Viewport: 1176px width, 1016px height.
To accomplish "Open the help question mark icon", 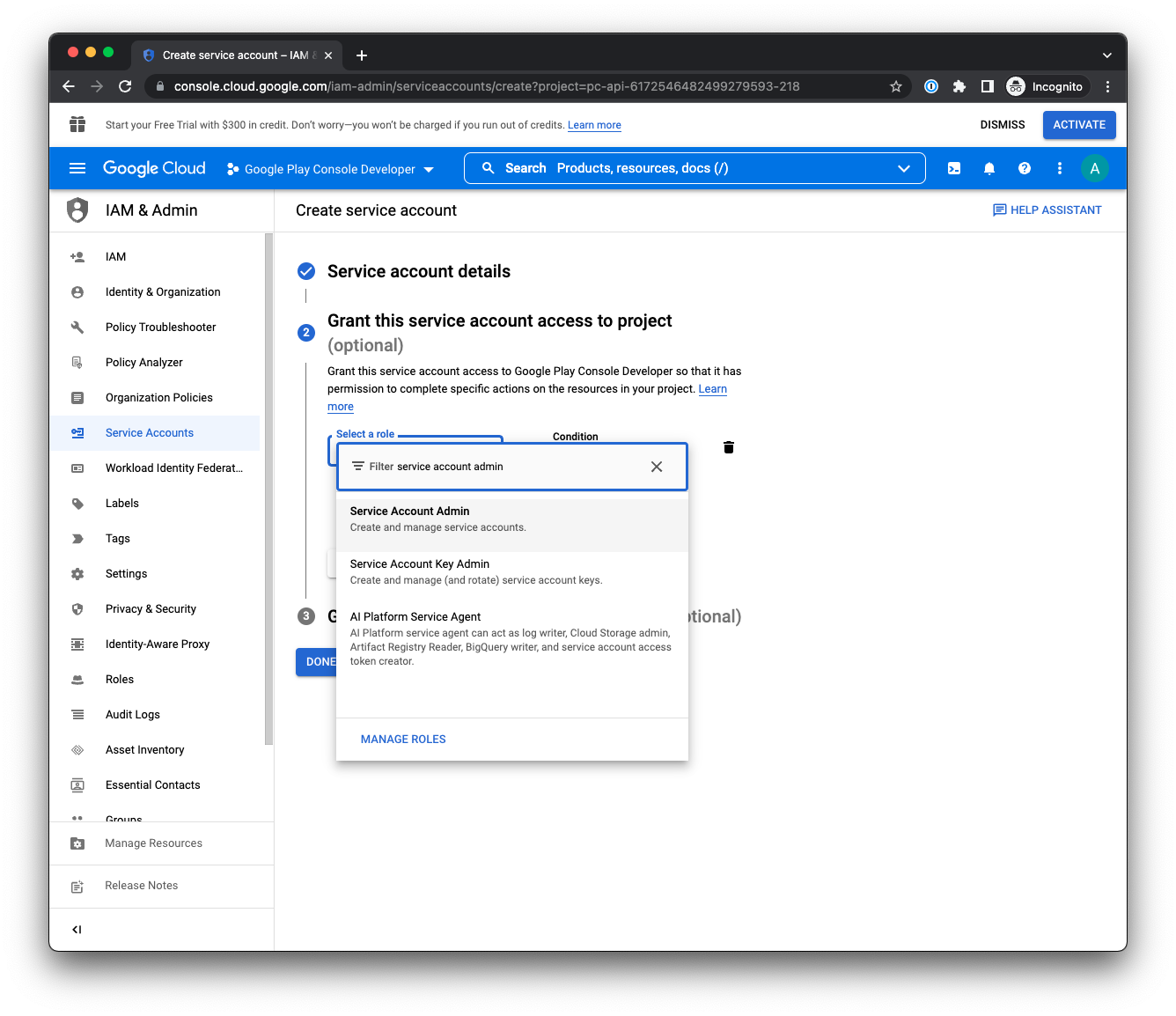I will (1025, 168).
